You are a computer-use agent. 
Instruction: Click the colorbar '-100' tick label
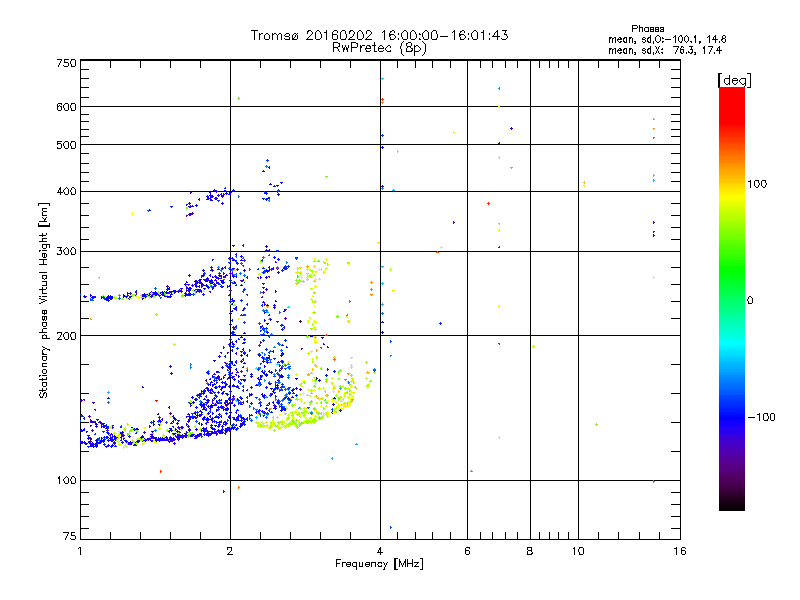761,417
